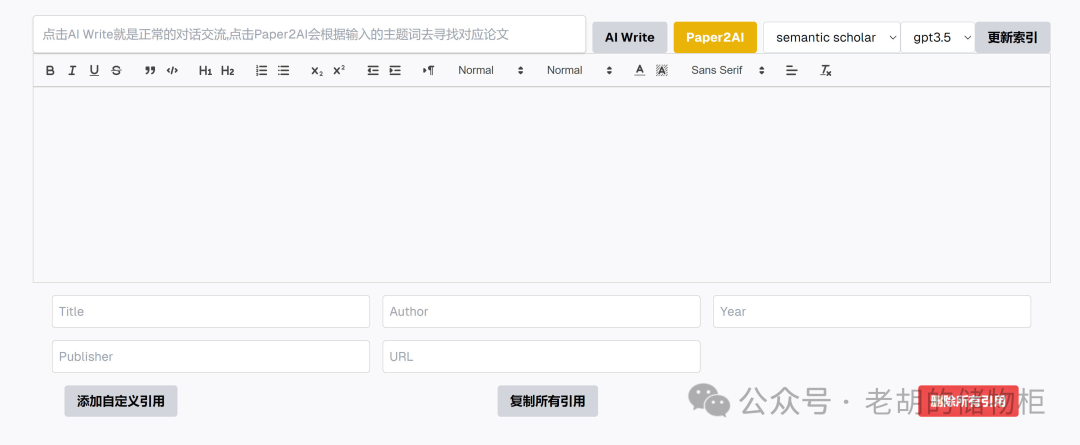Create a bulleted list
This screenshot has height=445, width=1080.
(283, 70)
